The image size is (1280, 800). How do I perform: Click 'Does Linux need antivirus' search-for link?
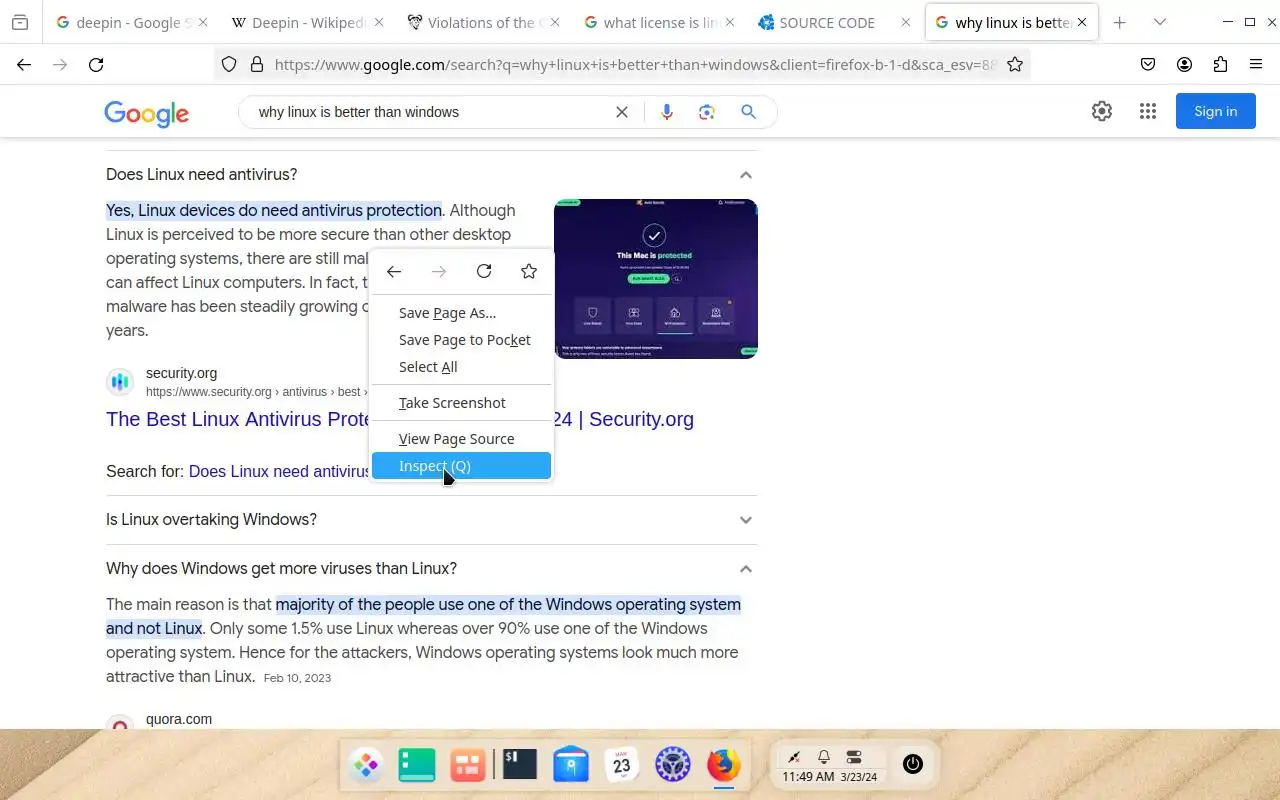[280, 471]
